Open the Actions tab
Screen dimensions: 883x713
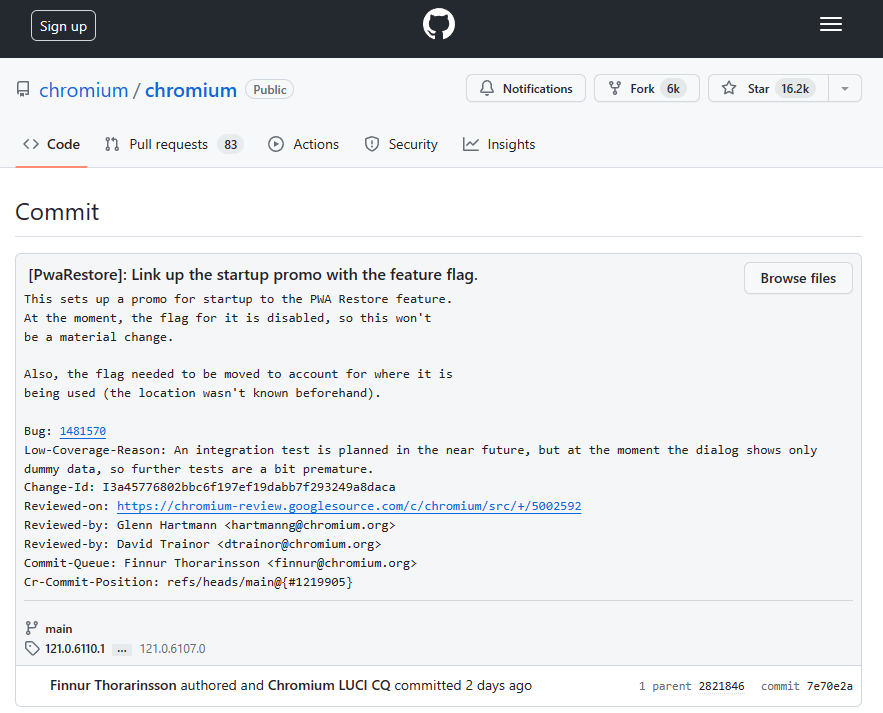click(x=304, y=144)
